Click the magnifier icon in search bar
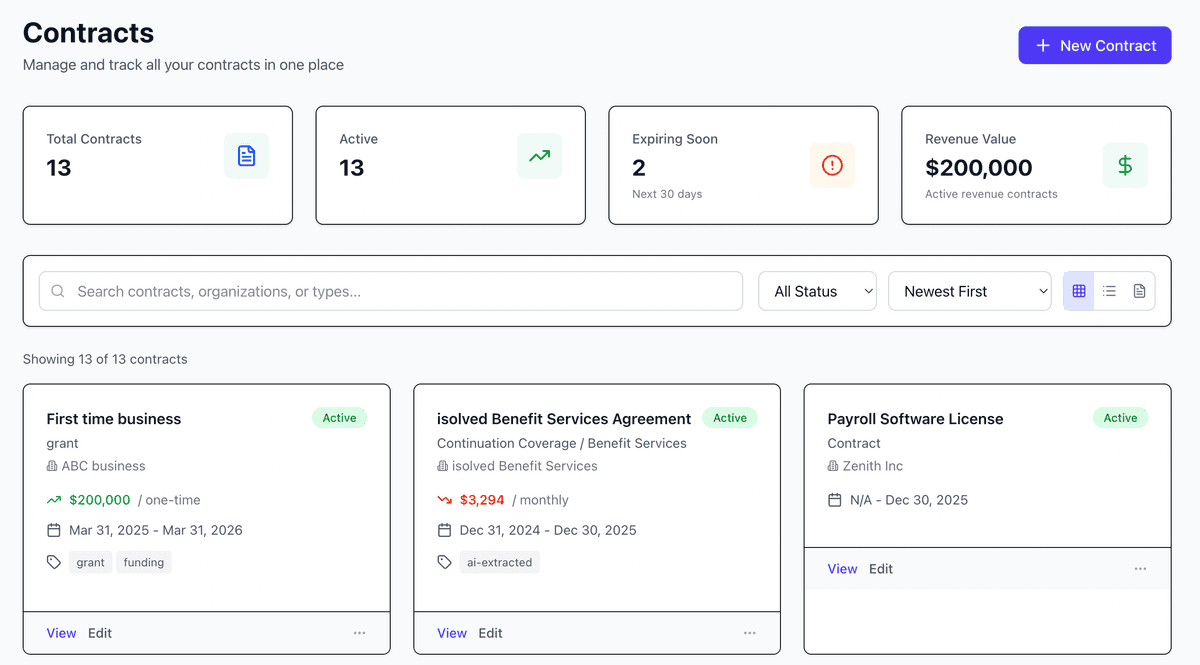Image resolution: width=1200 pixels, height=665 pixels. [58, 291]
